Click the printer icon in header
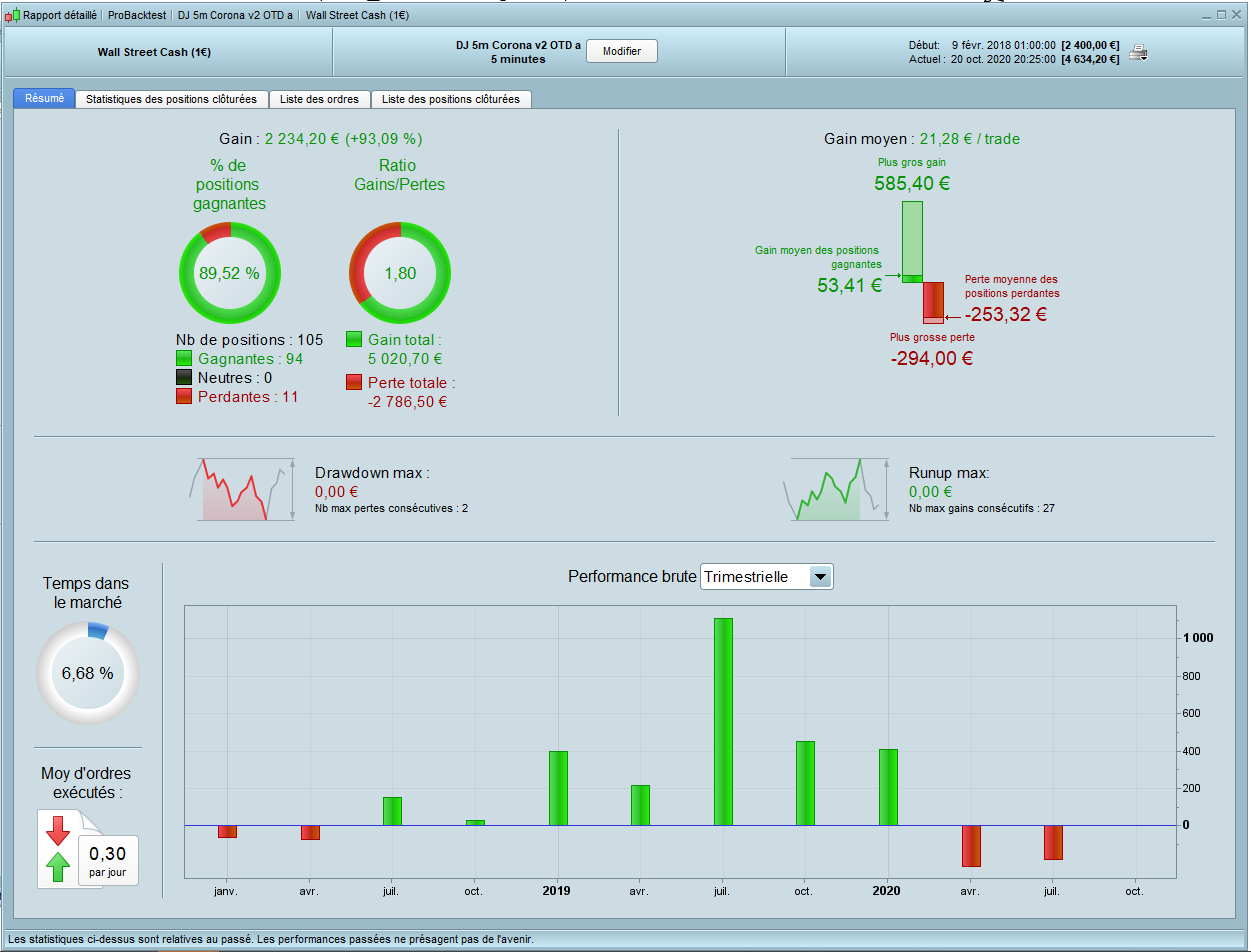1251x952 pixels. (x=1138, y=52)
